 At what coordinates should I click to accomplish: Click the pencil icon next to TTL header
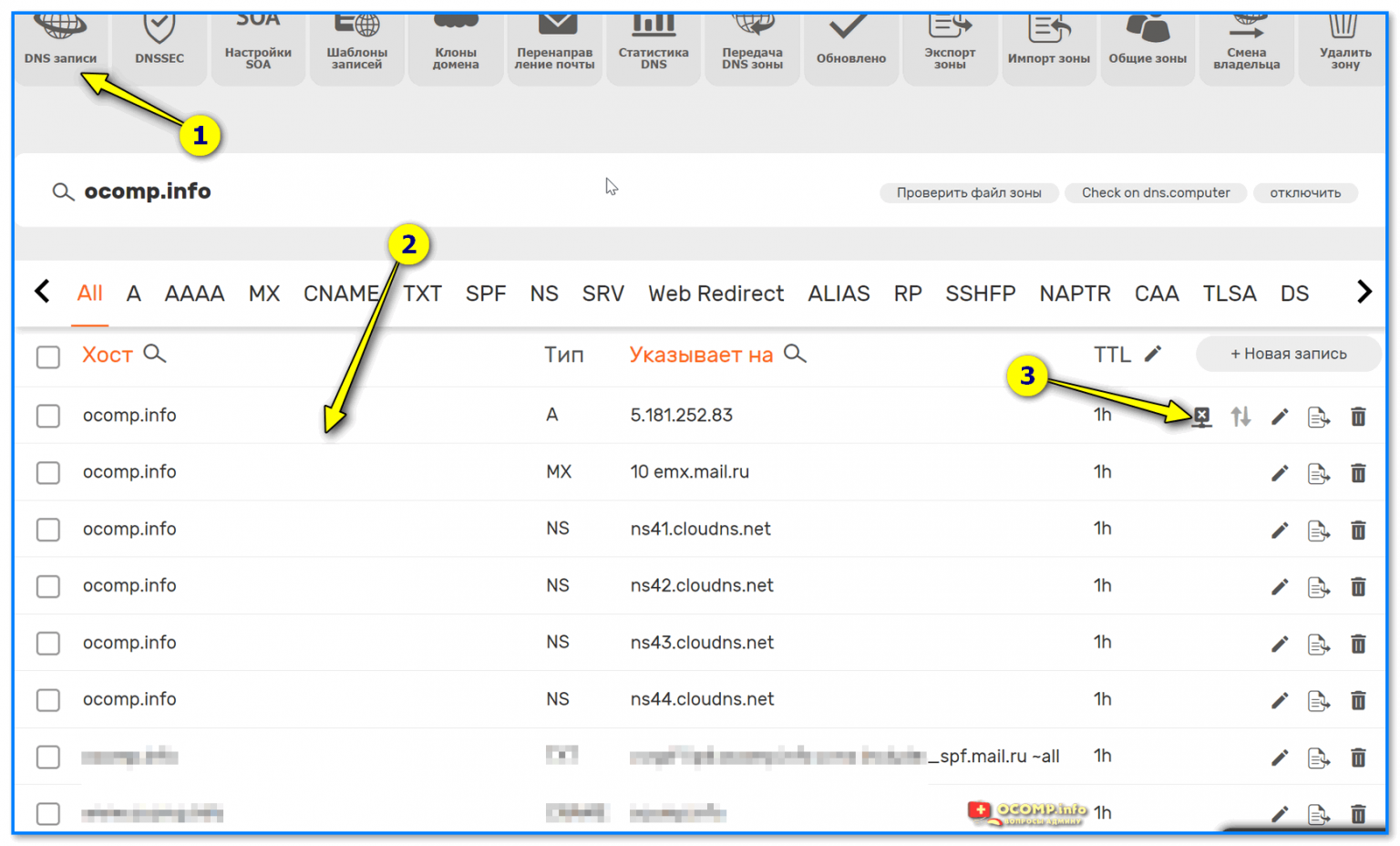click(x=1153, y=354)
